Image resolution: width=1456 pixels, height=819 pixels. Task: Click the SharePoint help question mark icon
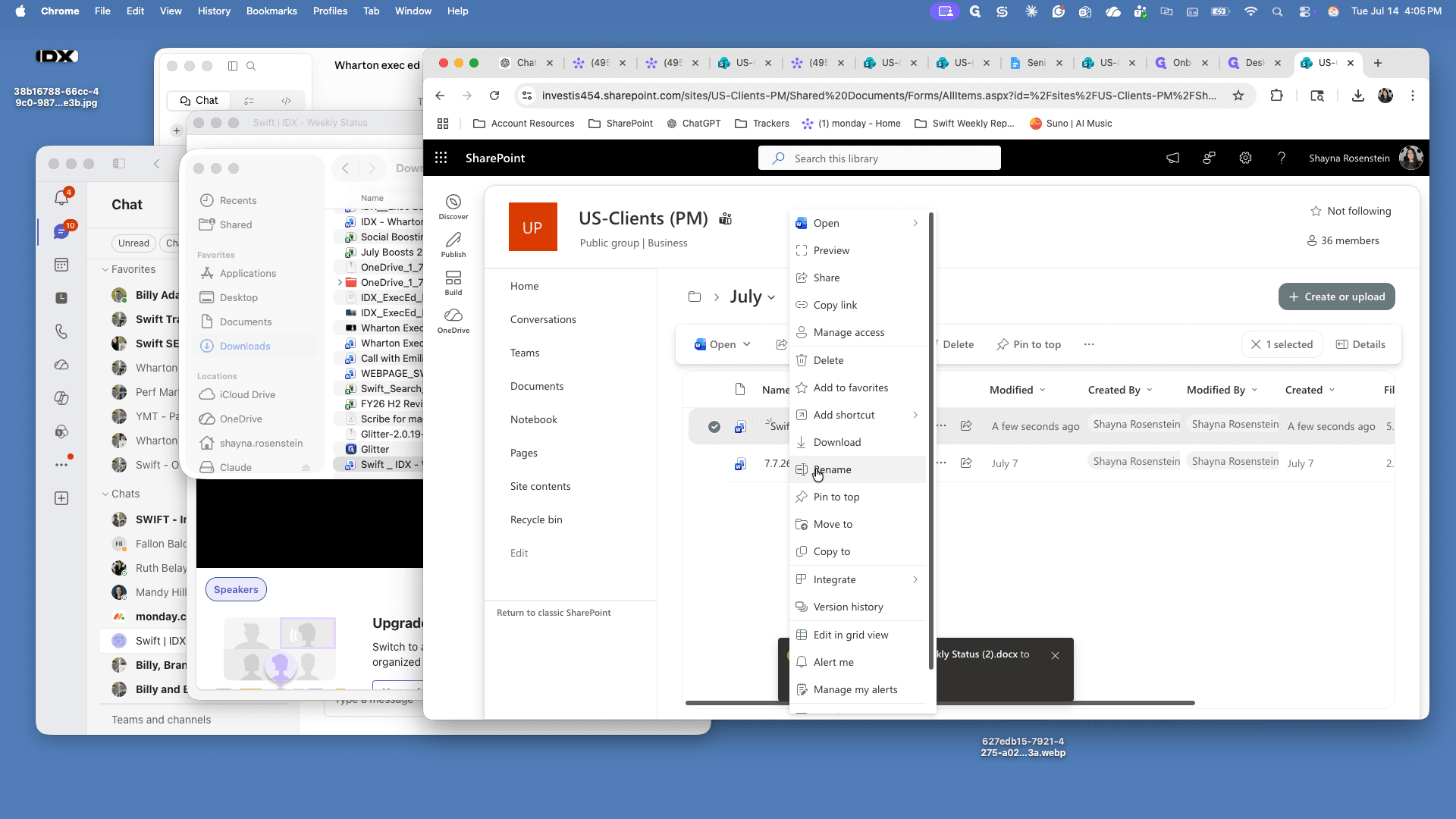(1282, 158)
